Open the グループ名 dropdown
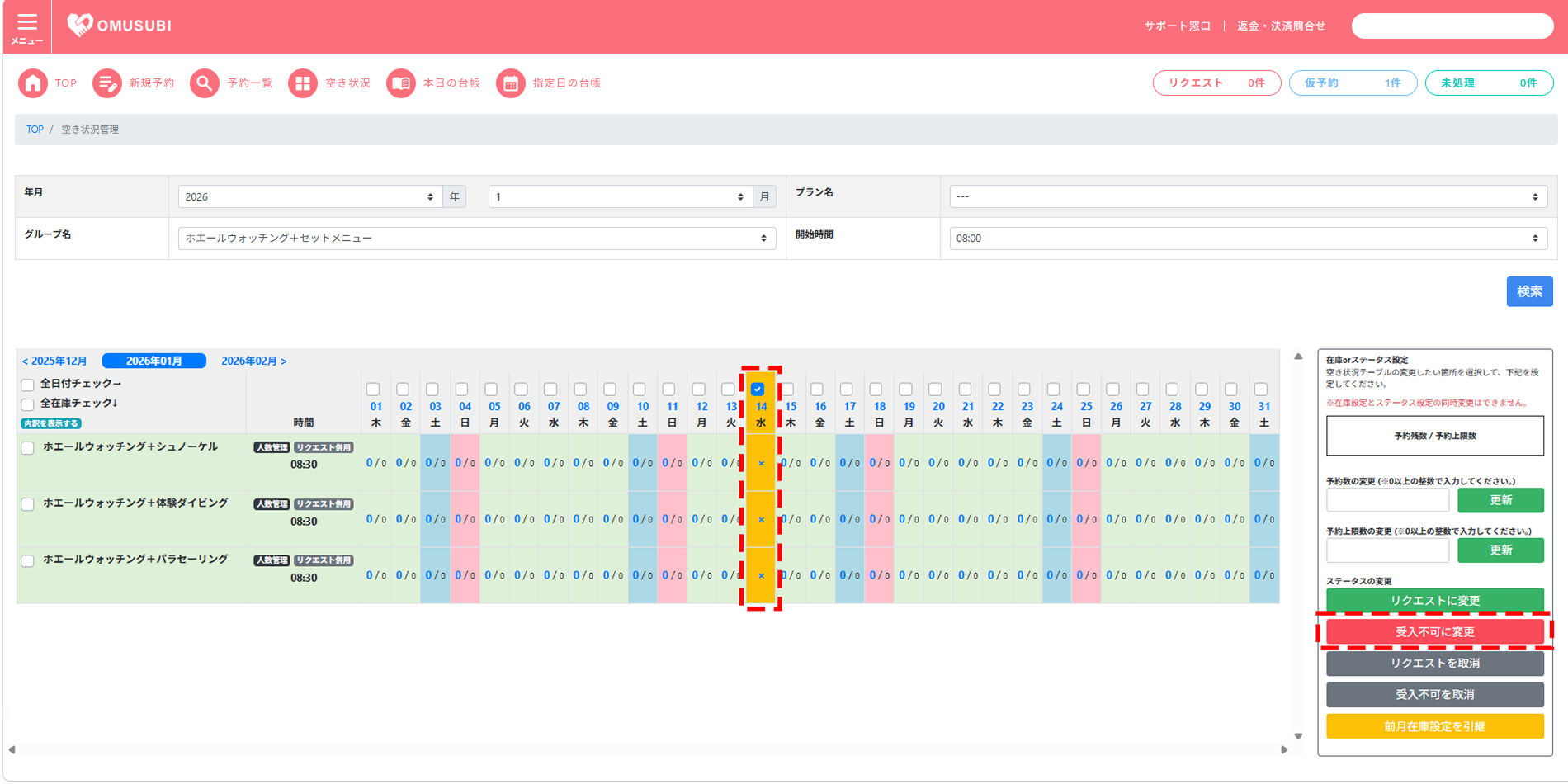 coord(477,239)
